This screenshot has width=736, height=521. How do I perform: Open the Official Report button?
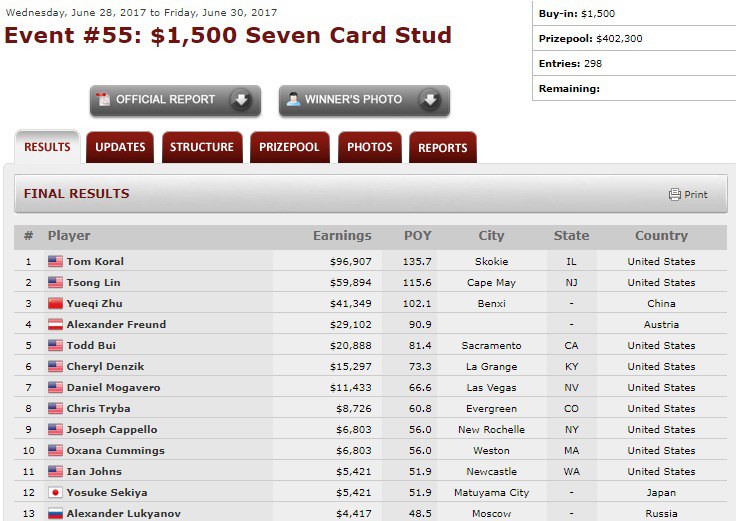(165, 100)
